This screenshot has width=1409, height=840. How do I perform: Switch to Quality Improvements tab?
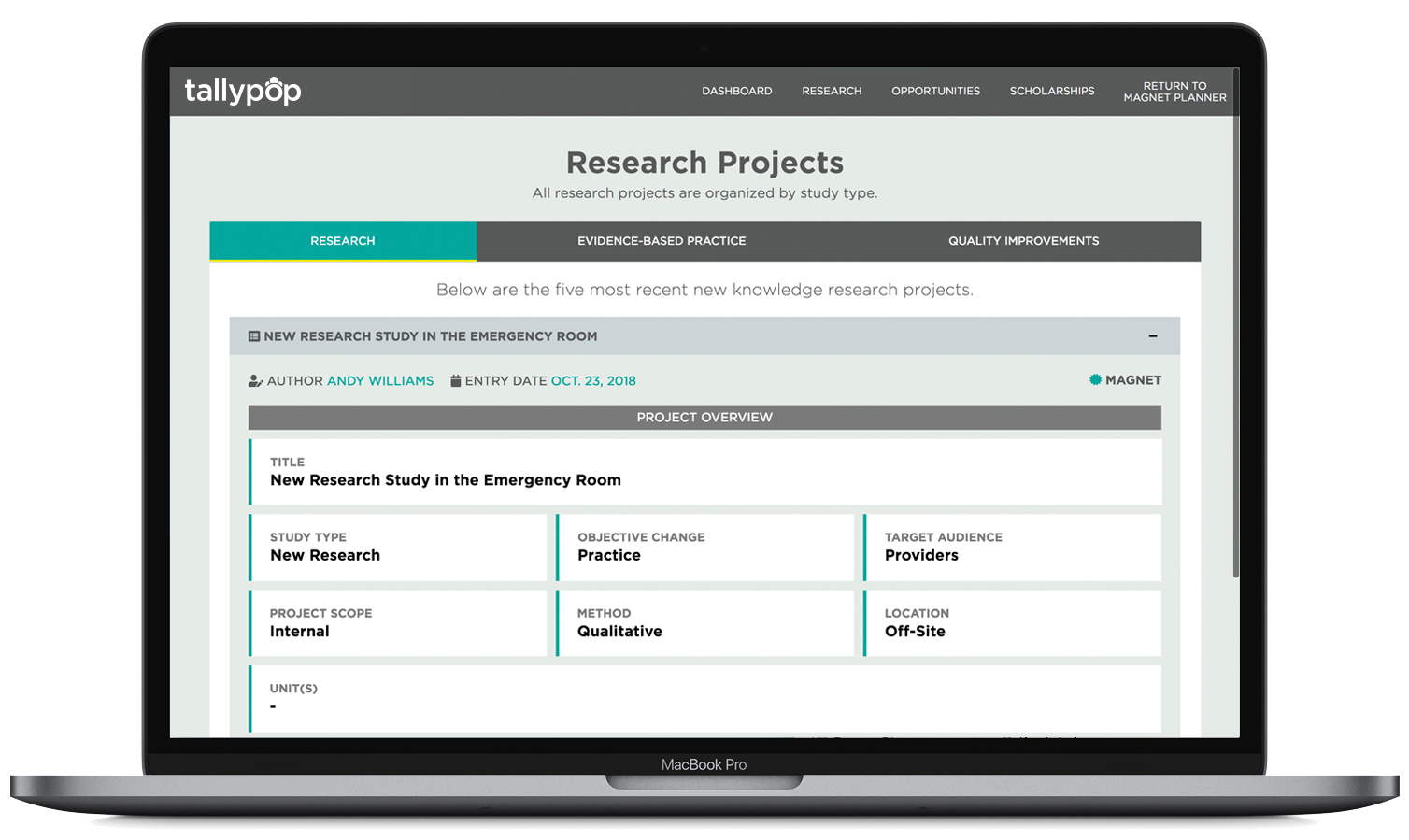coord(1023,241)
